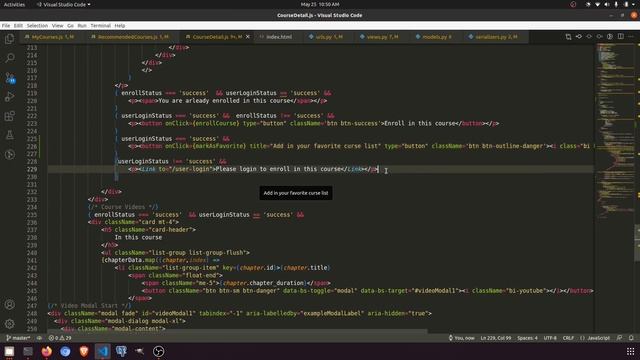
Task: Open Files app in the dock
Action: (9, 351)
